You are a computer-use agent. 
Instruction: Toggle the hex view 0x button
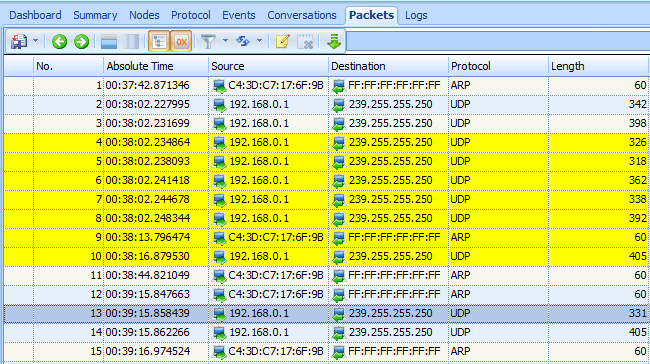(181, 41)
